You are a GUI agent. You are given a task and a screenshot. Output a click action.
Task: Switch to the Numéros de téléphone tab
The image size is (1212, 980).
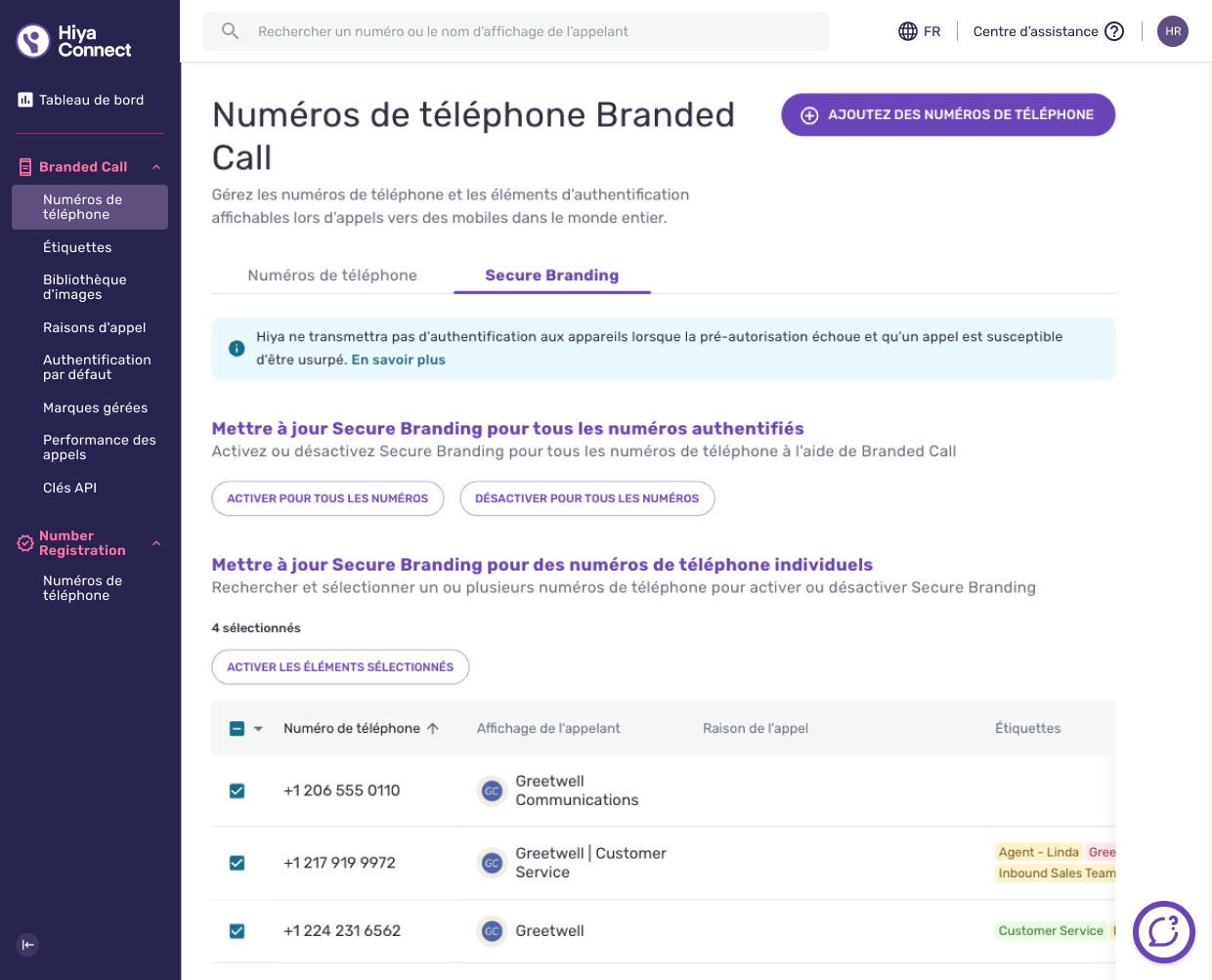tap(332, 276)
